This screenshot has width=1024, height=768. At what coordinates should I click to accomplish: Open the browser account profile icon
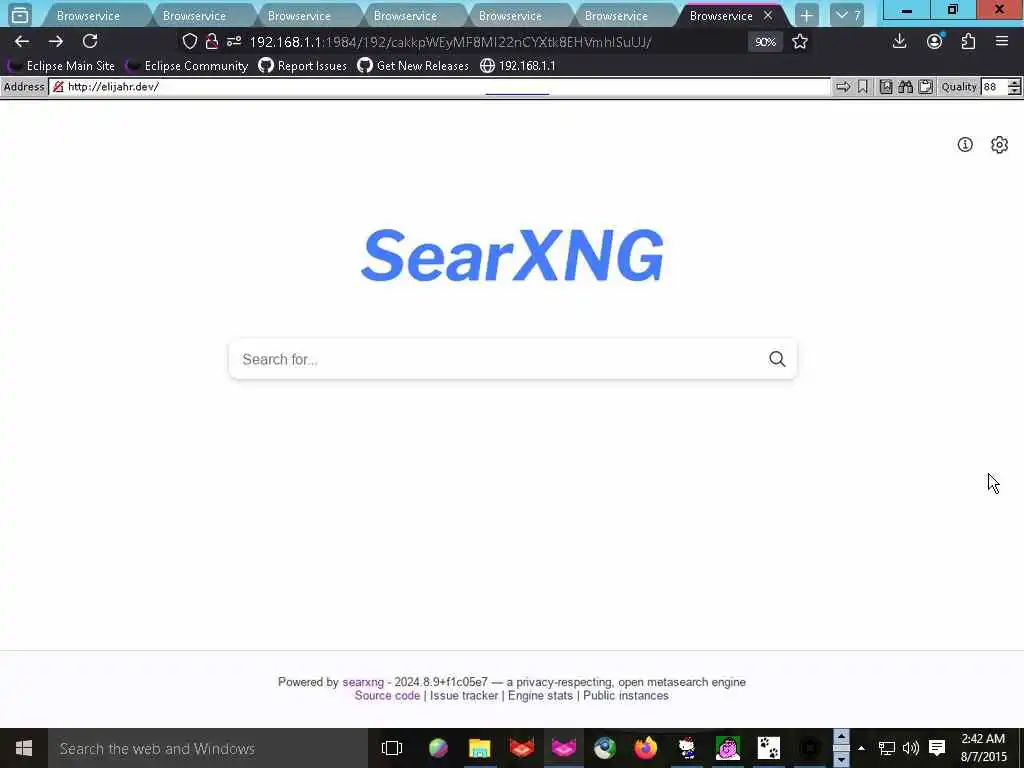click(x=935, y=42)
